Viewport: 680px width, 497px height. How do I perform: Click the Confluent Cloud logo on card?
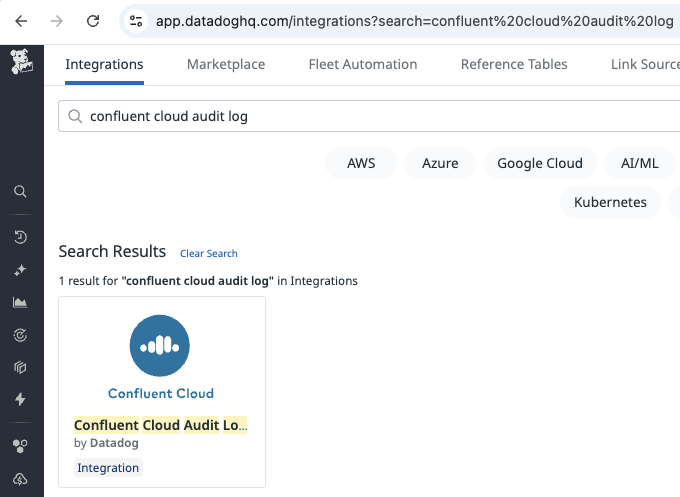[160, 356]
